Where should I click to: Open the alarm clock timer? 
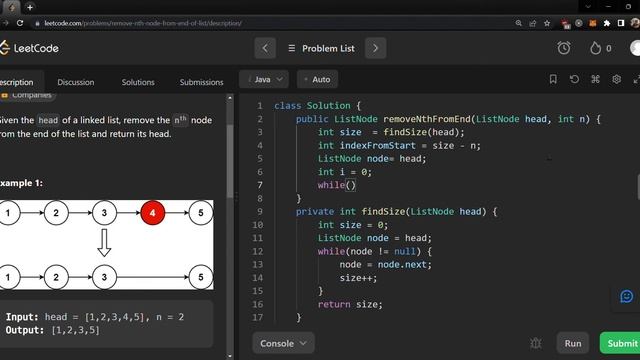564,48
